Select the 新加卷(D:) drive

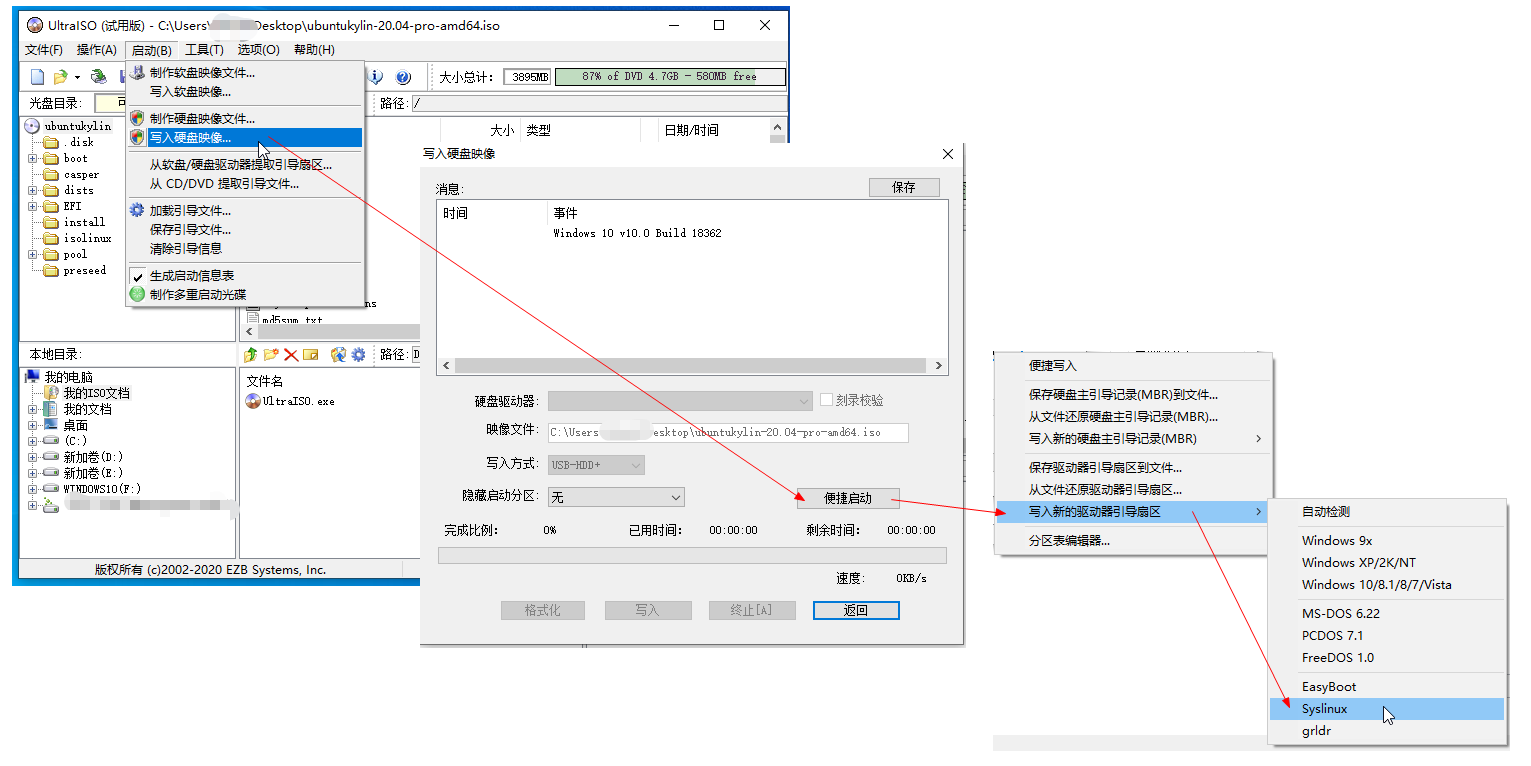click(84, 457)
